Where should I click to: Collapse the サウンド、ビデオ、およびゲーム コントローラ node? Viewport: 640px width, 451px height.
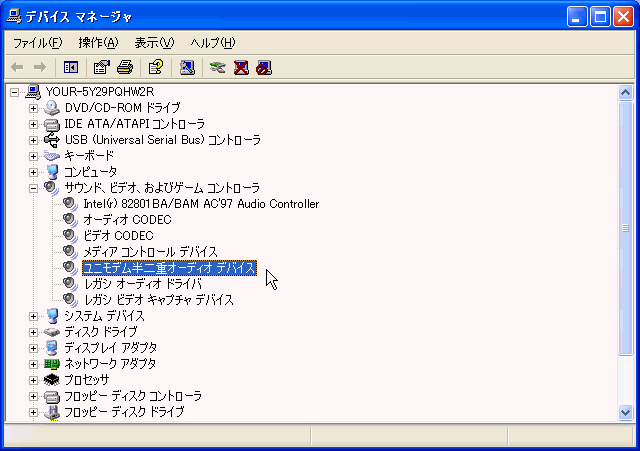(33, 188)
